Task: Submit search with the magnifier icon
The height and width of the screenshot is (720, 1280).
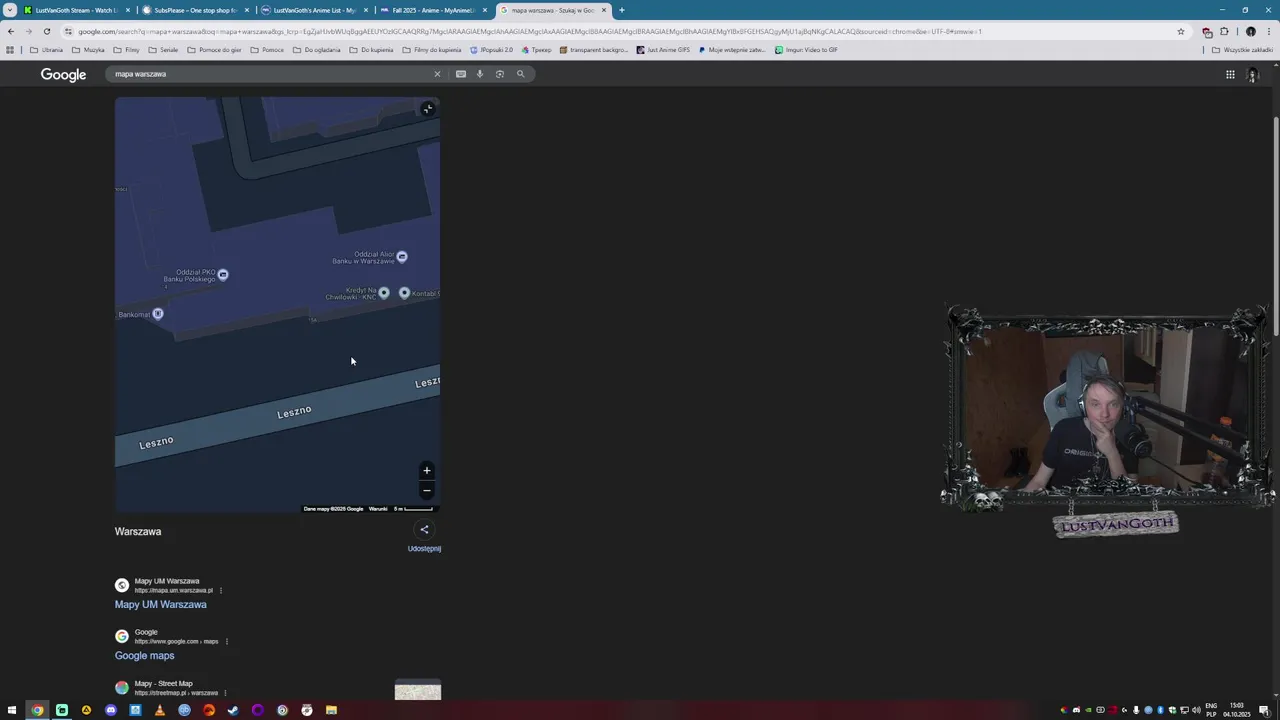Action: coord(520,74)
